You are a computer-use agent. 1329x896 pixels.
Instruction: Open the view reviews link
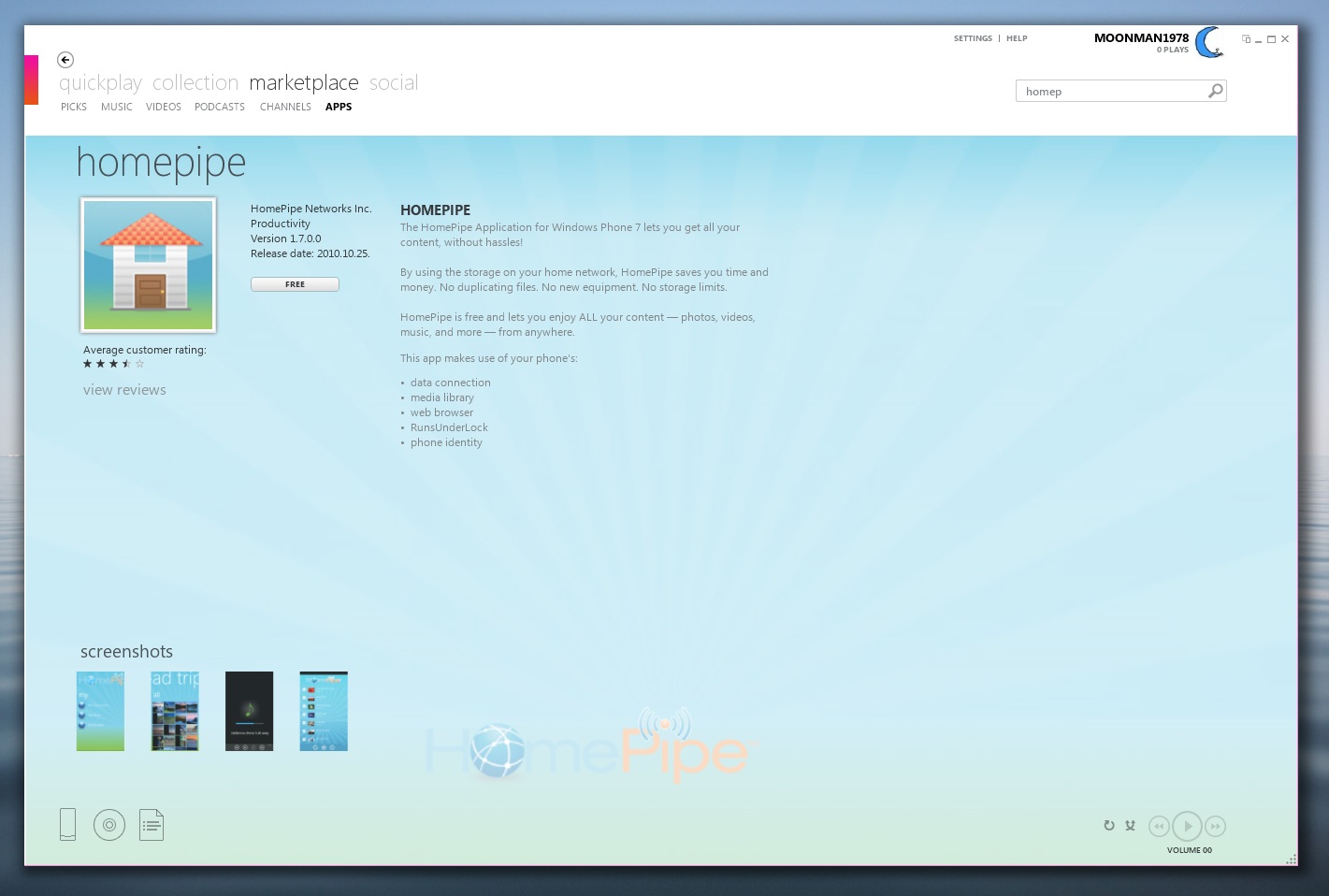tap(124, 390)
